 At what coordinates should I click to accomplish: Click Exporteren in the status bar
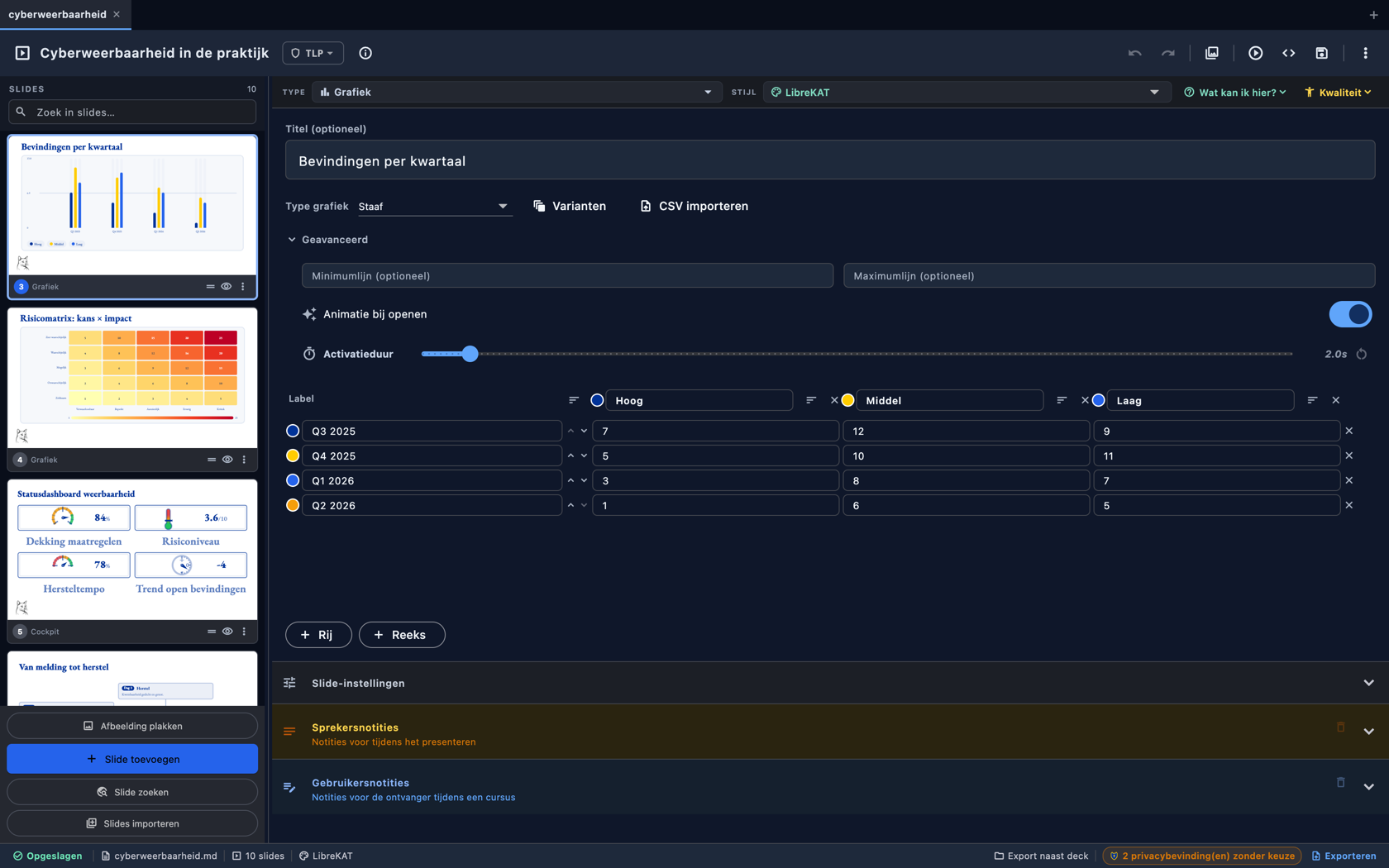[1344, 856]
